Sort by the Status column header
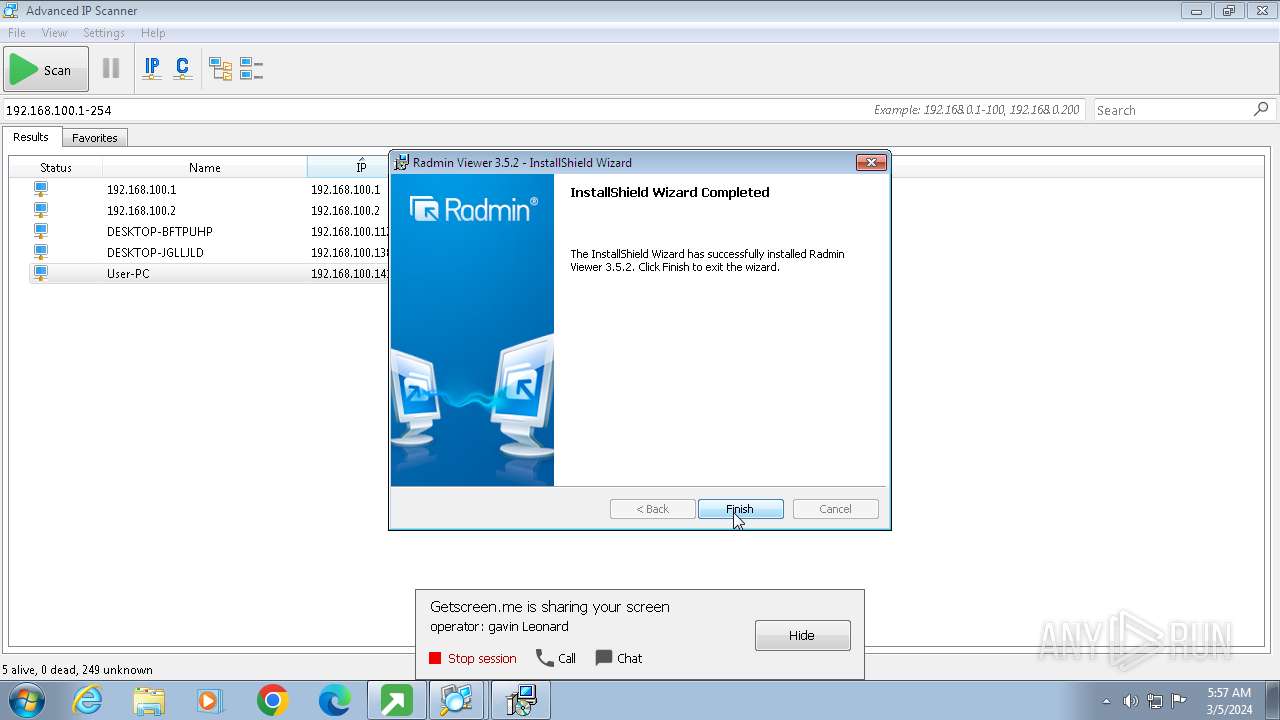The height and width of the screenshot is (720, 1280). [56, 167]
